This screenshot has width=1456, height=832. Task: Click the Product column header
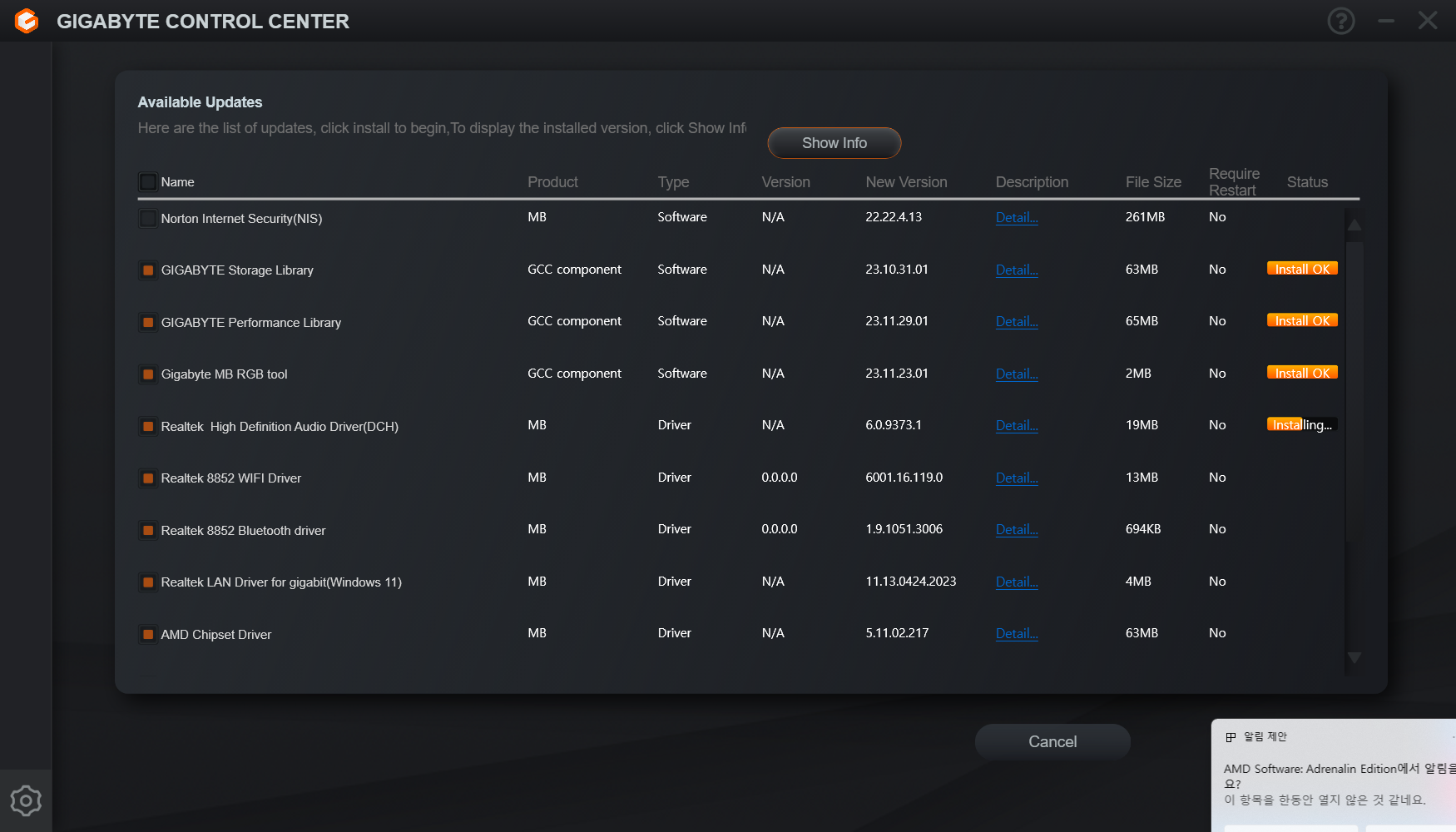tap(552, 182)
